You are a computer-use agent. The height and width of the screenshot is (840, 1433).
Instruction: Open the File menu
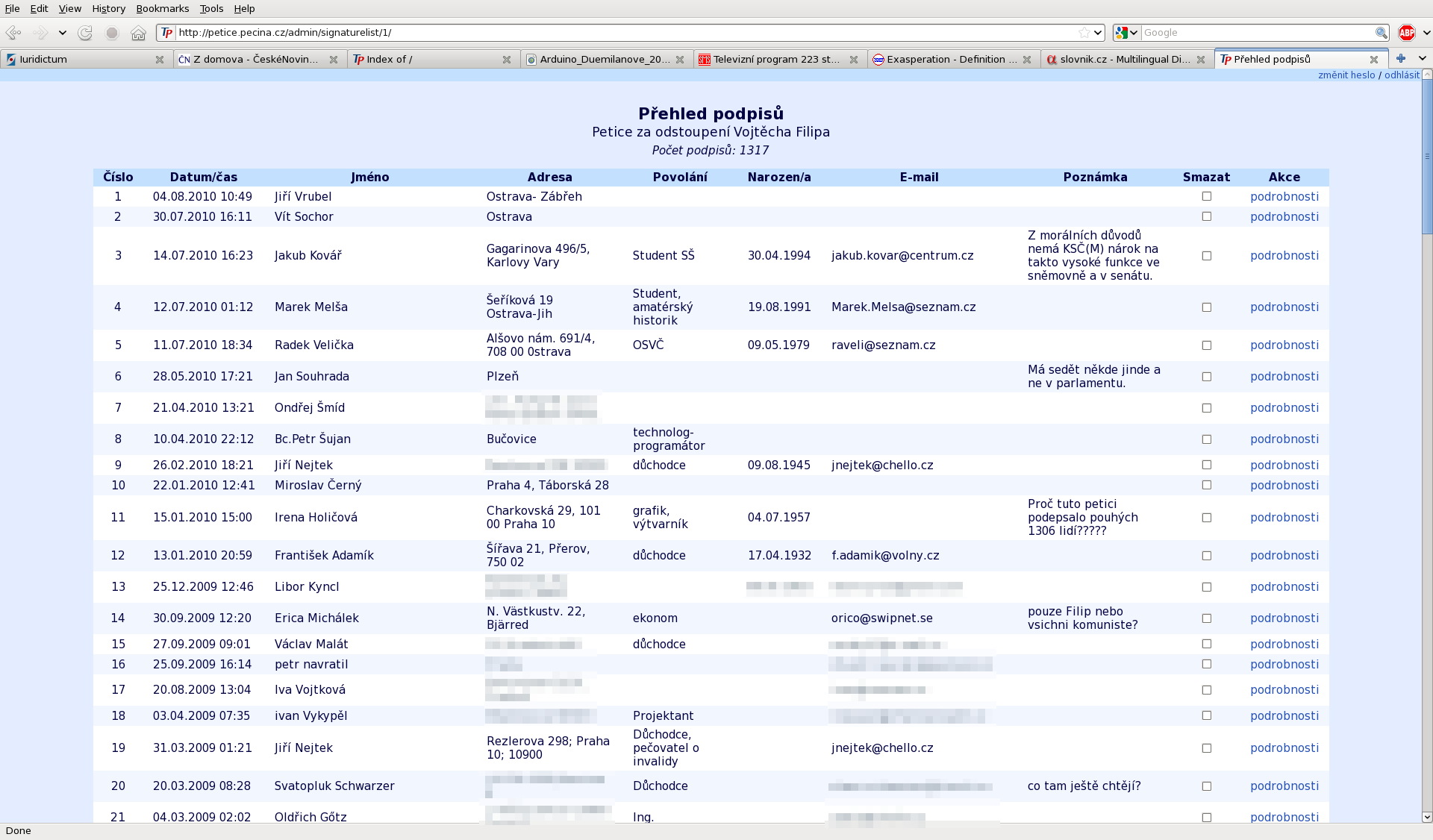(x=12, y=8)
